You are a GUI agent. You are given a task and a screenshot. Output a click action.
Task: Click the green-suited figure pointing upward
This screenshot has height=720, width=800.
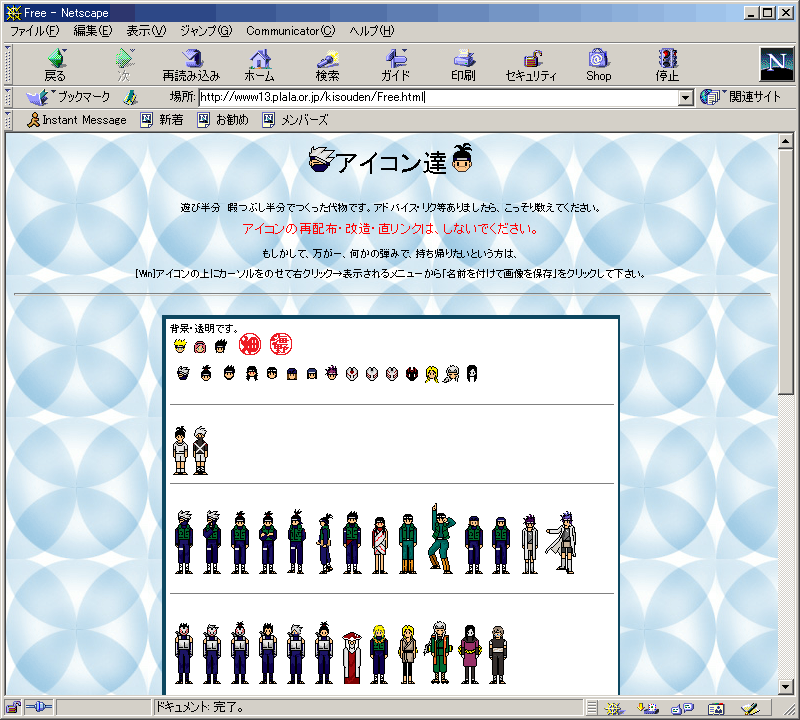click(x=440, y=539)
